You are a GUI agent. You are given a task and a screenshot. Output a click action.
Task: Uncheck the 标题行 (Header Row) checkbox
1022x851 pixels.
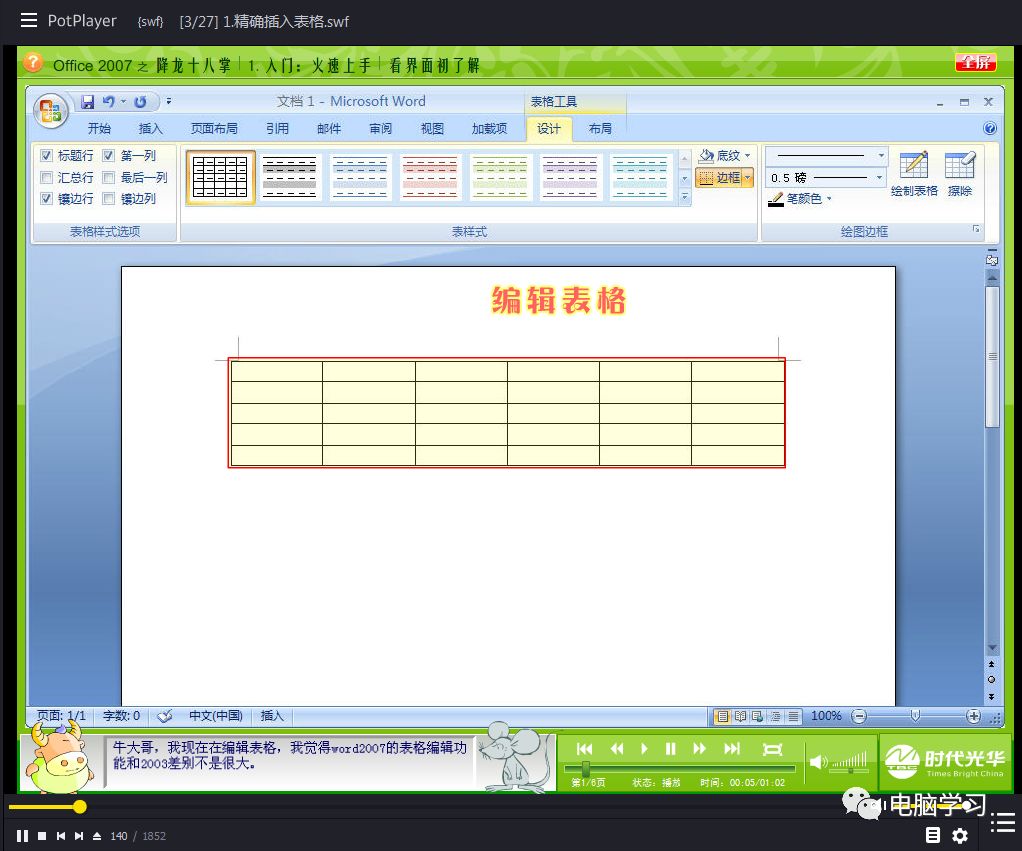[x=46, y=156]
